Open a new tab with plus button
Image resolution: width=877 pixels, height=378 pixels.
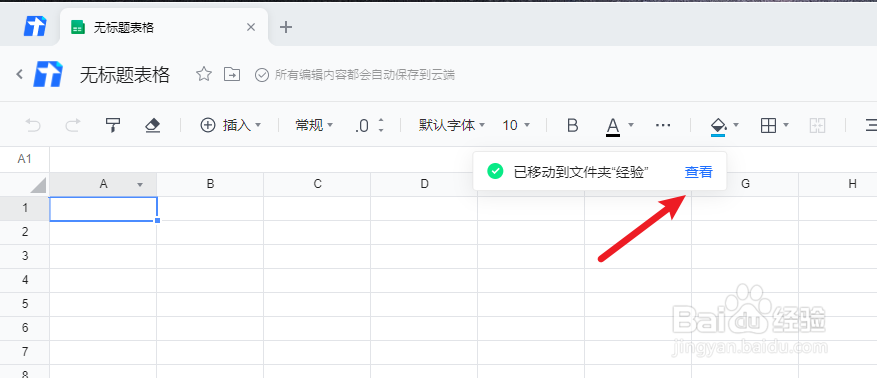tap(286, 27)
